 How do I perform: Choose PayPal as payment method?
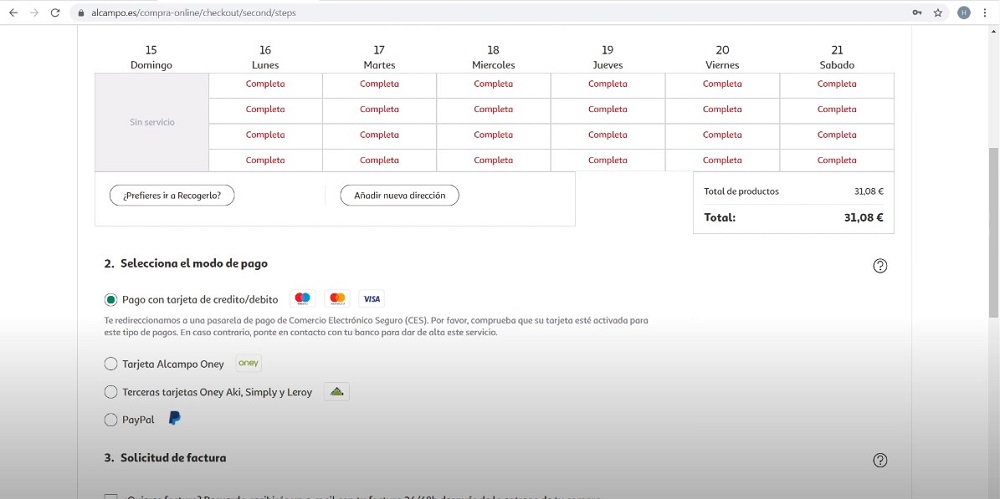(111, 420)
